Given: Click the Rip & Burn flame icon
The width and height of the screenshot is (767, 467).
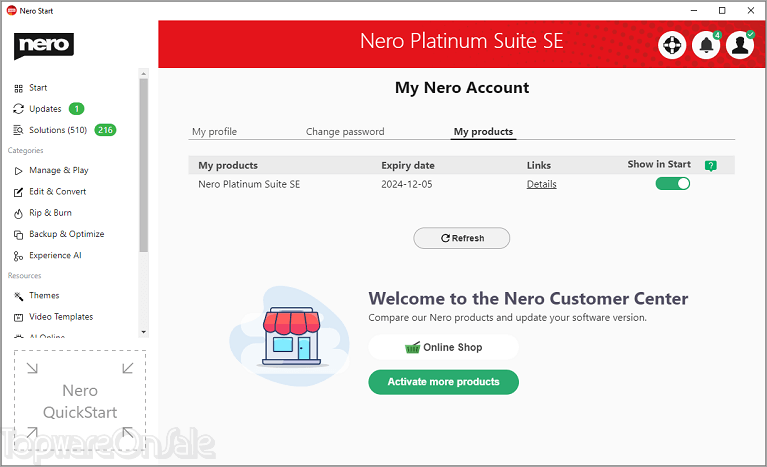Looking at the screenshot, I should coord(19,213).
